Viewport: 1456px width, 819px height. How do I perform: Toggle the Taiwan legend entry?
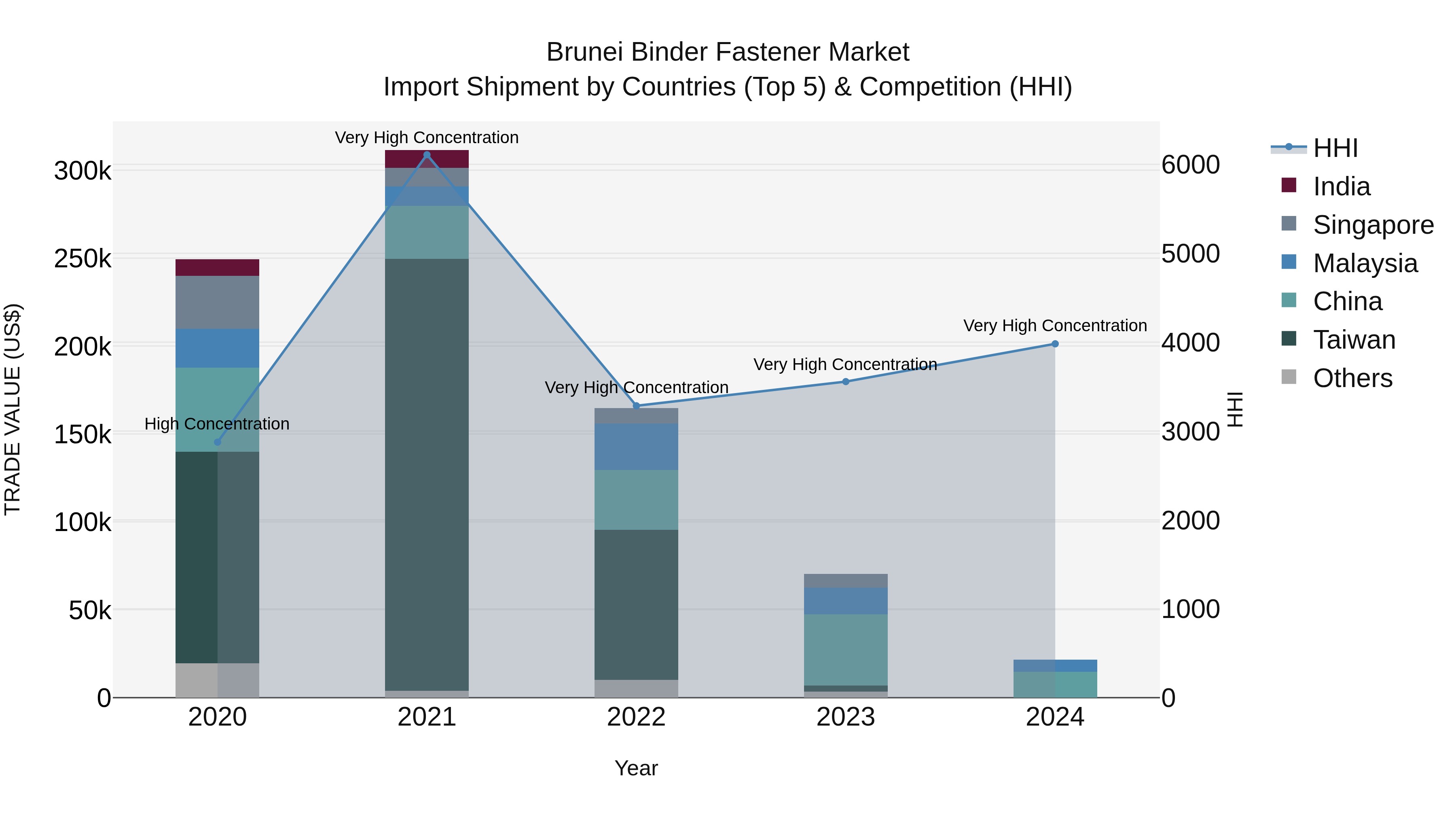1338,340
